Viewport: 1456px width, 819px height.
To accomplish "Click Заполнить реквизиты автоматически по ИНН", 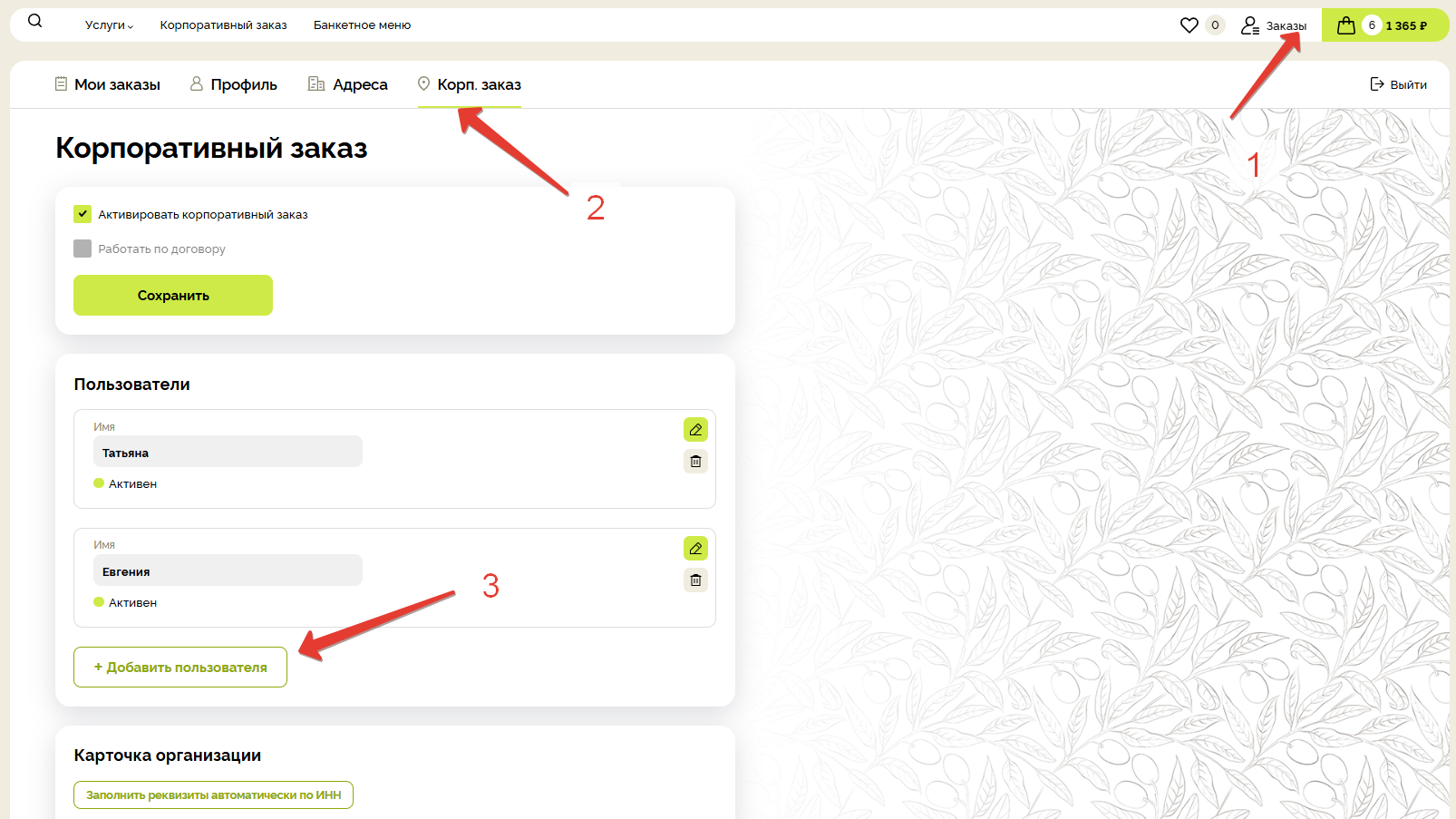I will (213, 795).
